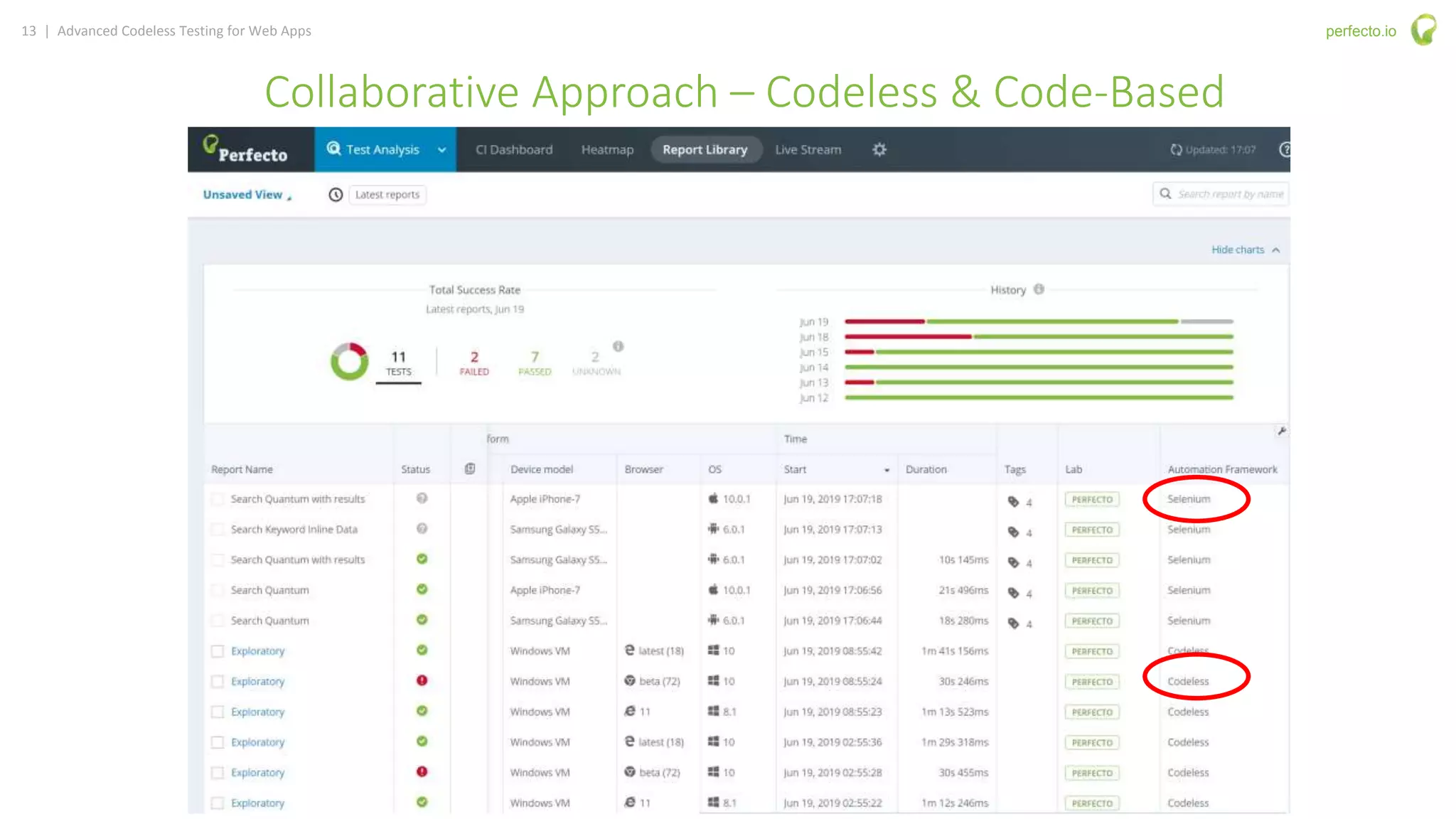Sort by Device model column header
Image resolution: width=1456 pixels, height=819 pixels.
click(x=542, y=470)
